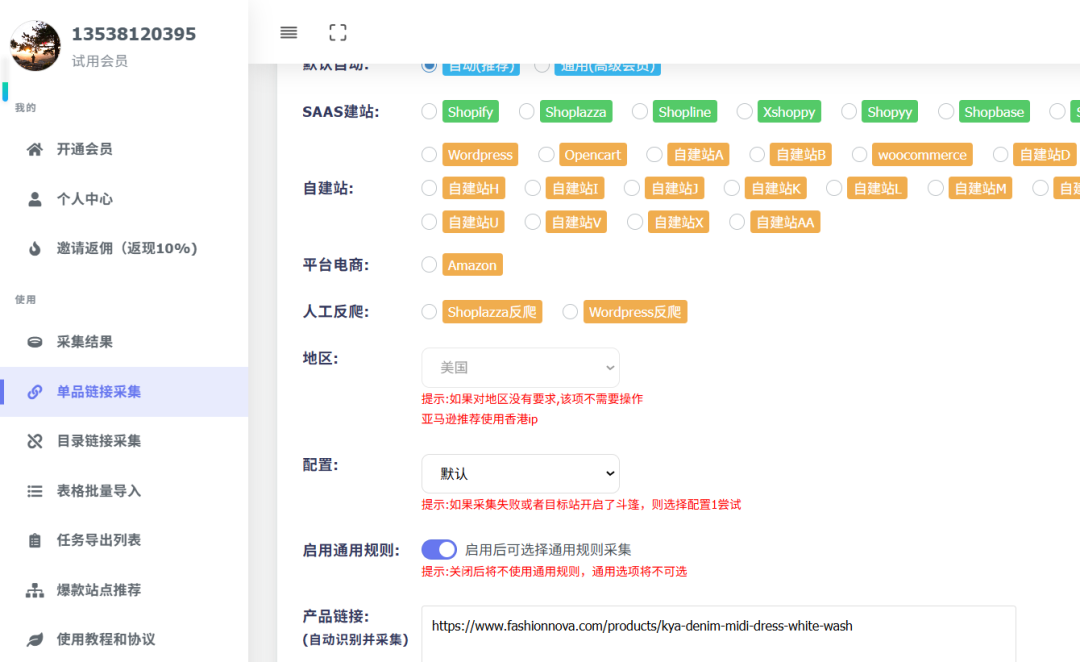Click the icon beside 任务导出列表

(35, 540)
